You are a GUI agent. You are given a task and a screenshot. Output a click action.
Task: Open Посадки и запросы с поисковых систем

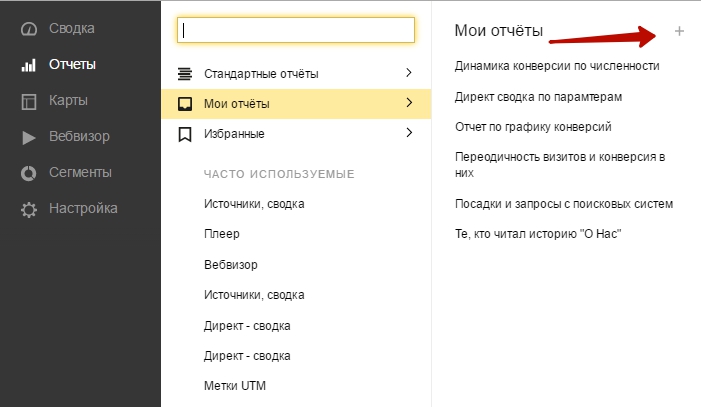564,204
